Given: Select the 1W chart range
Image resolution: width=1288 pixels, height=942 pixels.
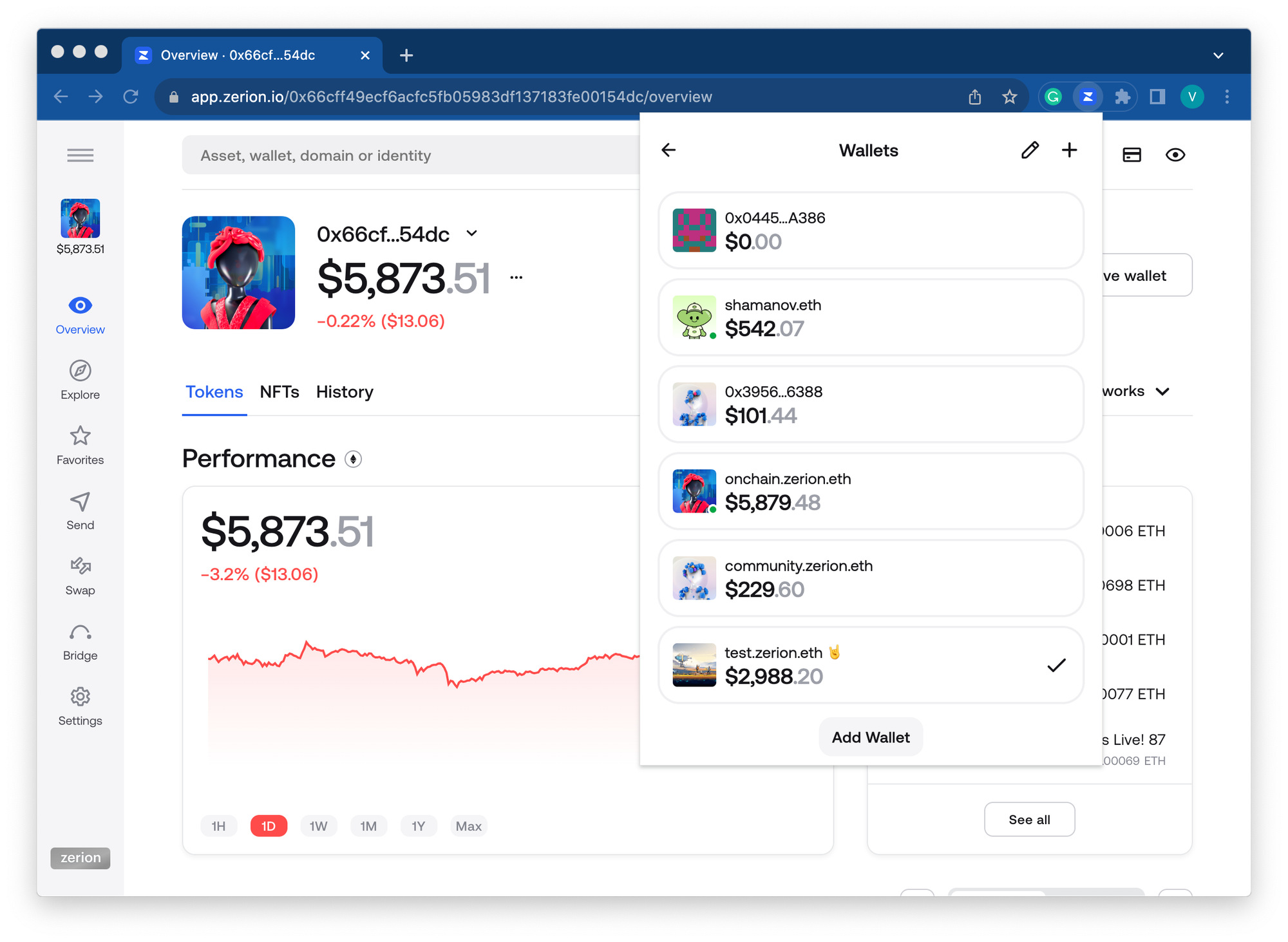Looking at the screenshot, I should click(318, 826).
